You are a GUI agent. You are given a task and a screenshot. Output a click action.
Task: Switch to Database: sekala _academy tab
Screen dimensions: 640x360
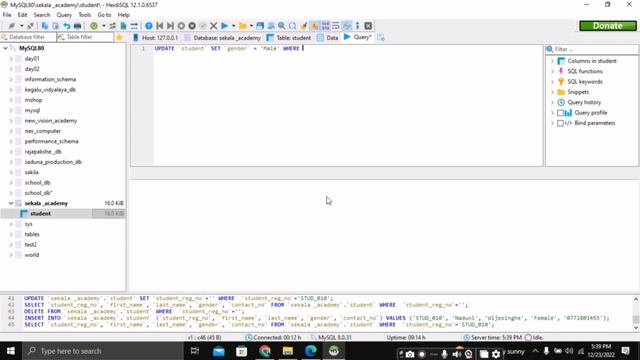(x=222, y=38)
